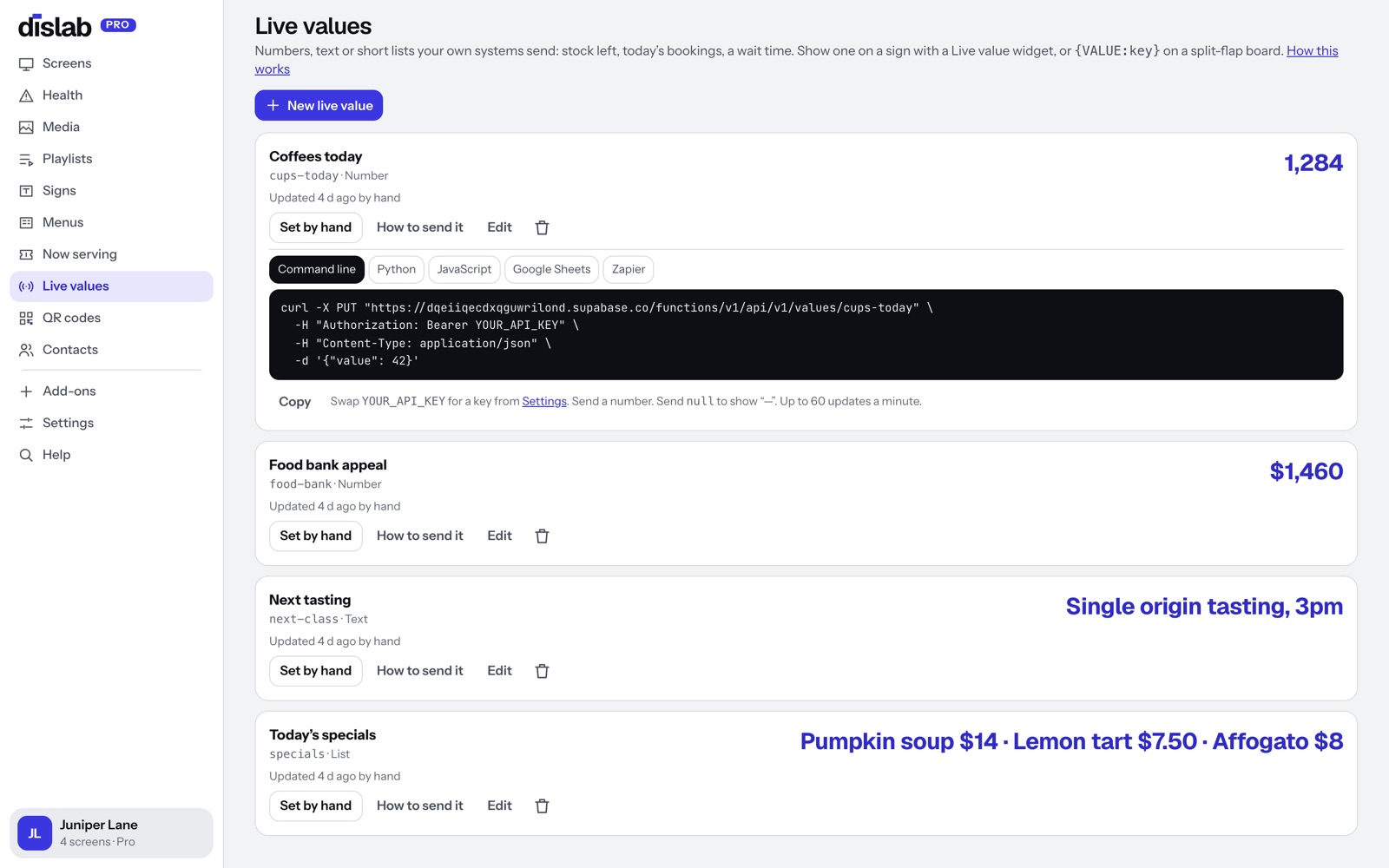Select the Command line tab
Image resolution: width=1389 pixels, height=868 pixels.
317,269
